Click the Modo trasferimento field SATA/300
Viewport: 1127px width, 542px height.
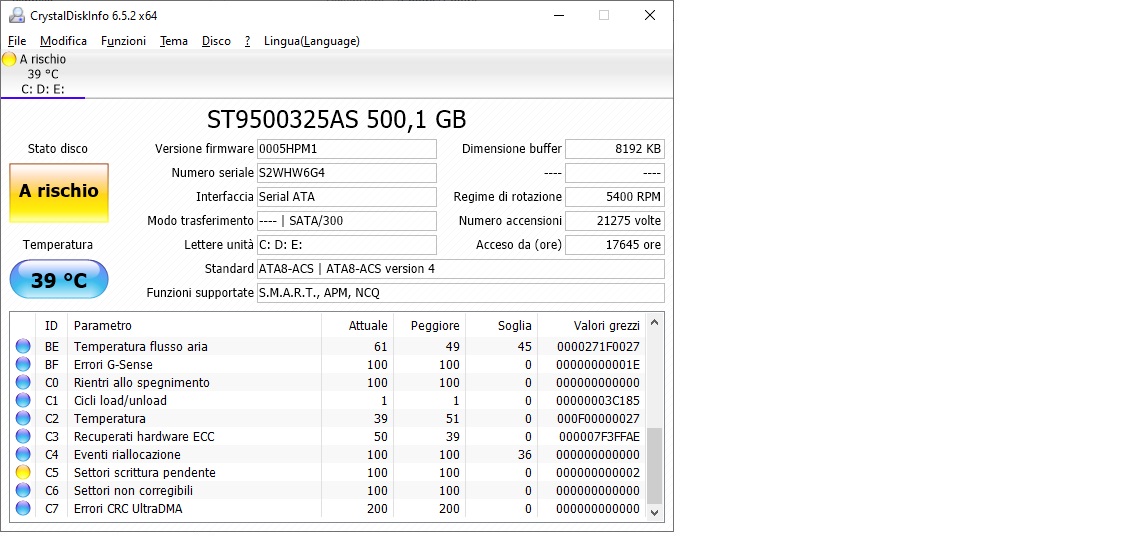tap(346, 221)
